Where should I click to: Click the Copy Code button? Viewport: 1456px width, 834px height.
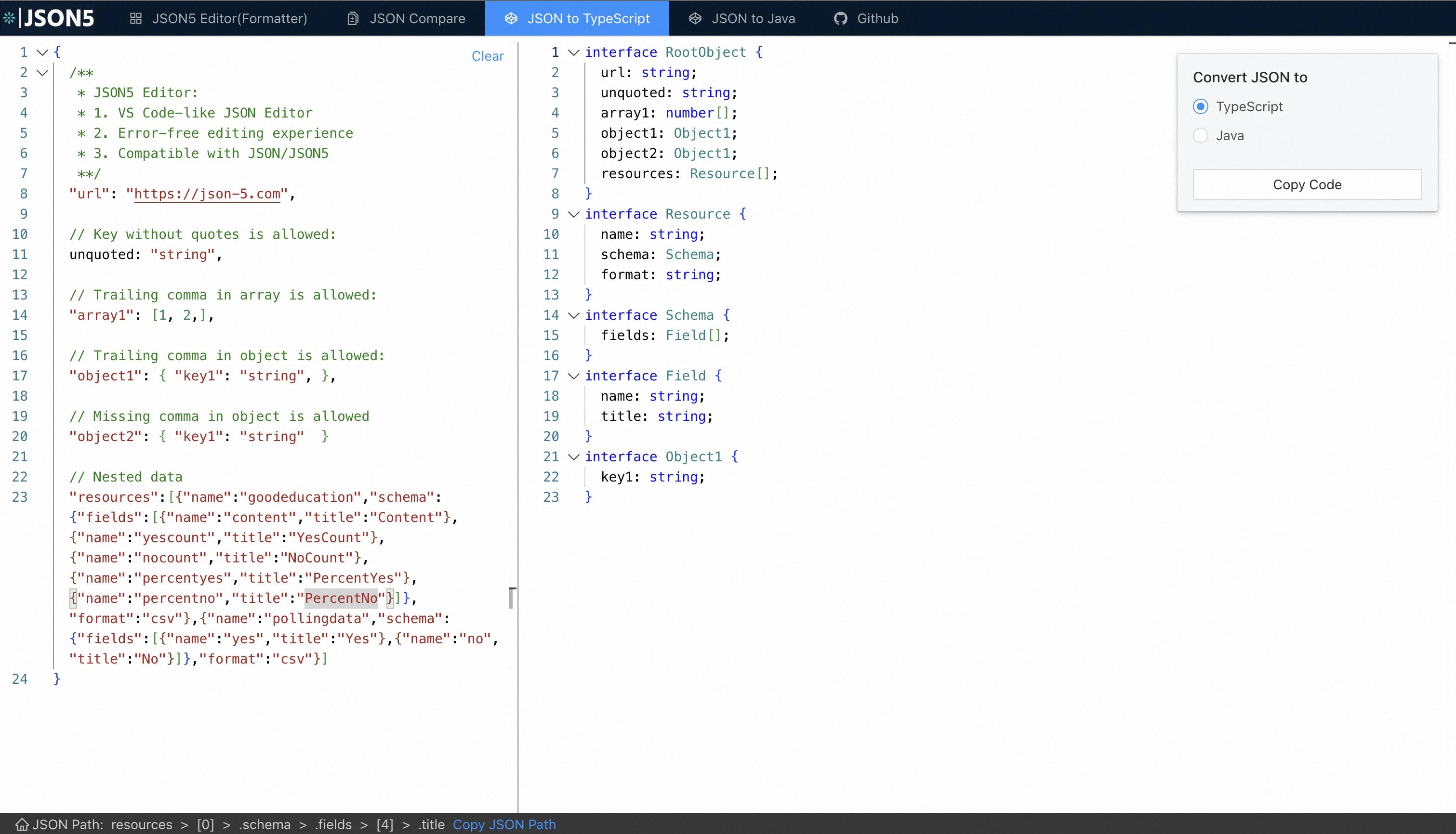(1307, 184)
